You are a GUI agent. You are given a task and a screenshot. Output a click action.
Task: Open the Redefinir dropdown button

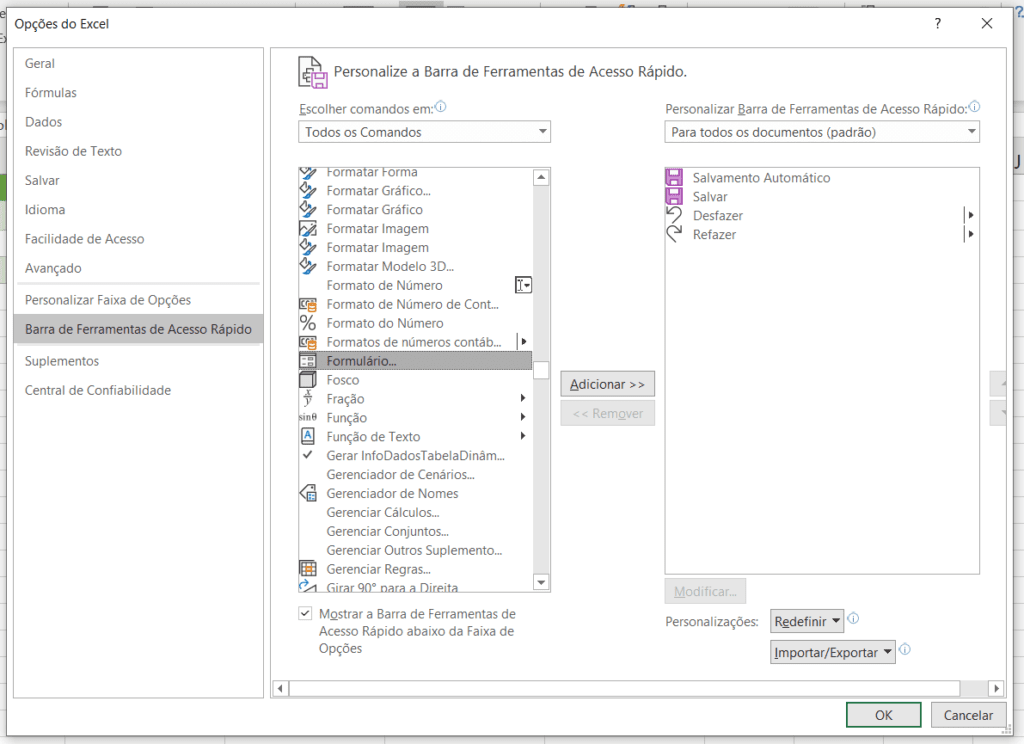(807, 621)
